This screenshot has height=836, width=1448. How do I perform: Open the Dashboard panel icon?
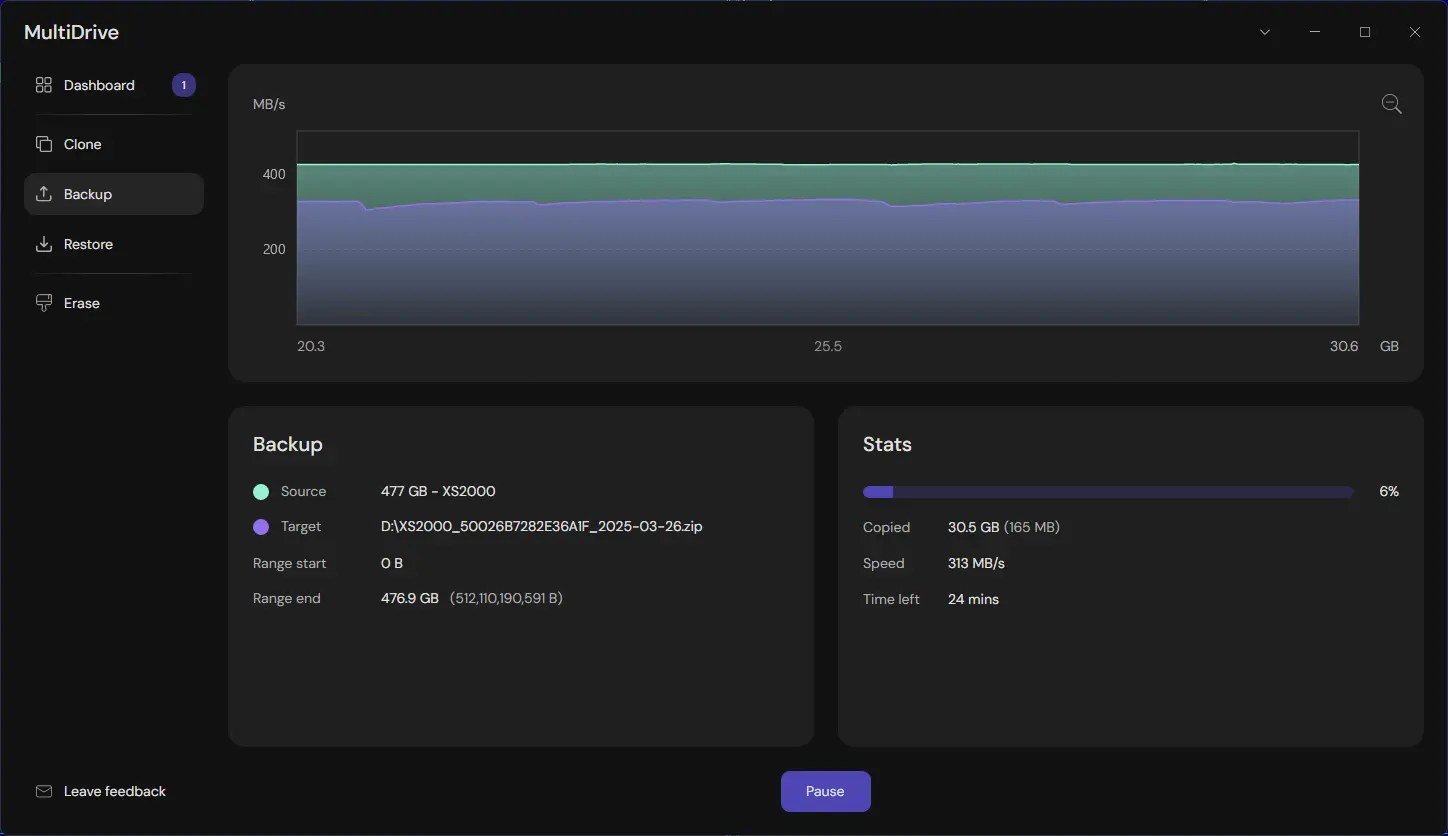point(43,85)
